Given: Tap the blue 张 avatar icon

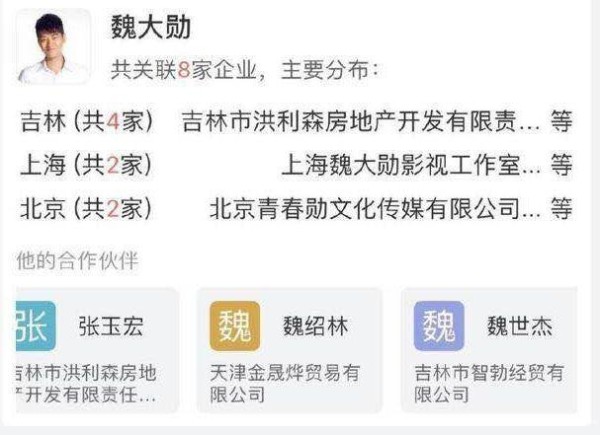Looking at the screenshot, I should (36, 326).
